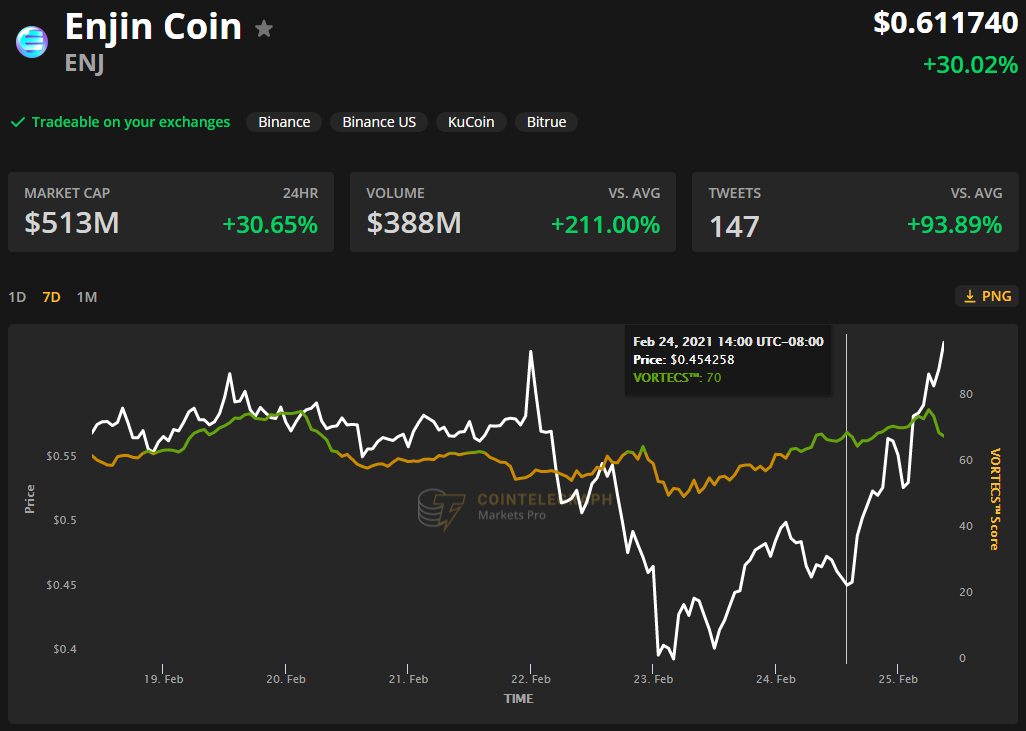Open the Bitrue exchange tag
The width and height of the screenshot is (1026, 731).
click(546, 122)
